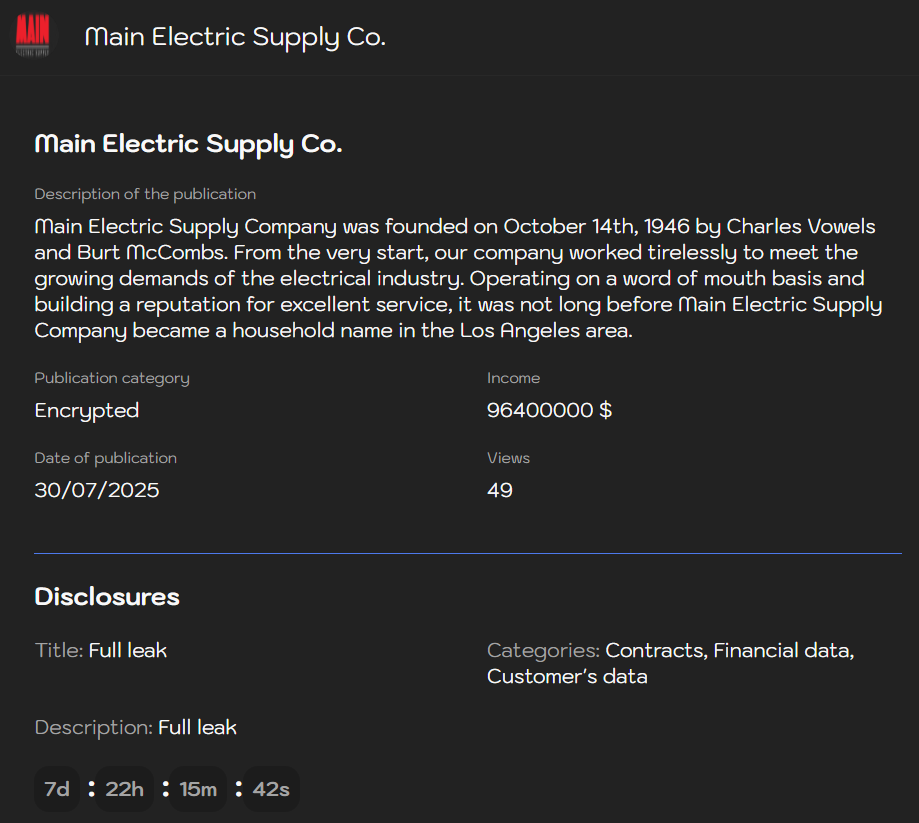Image resolution: width=919 pixels, height=823 pixels.
Task: Click the Views label
Action: click(x=508, y=458)
